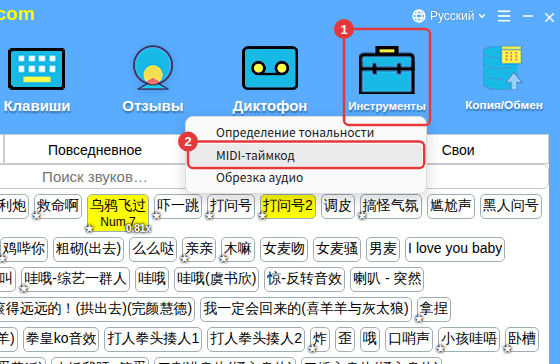Play the 吓一跳 sound

178,206
